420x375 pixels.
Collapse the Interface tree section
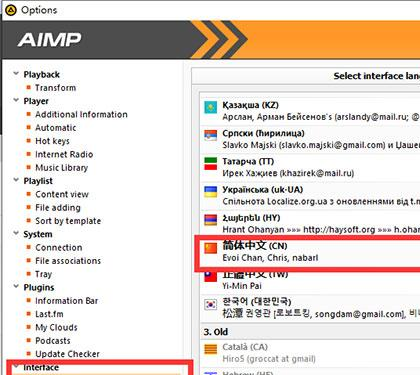[x=16, y=367]
